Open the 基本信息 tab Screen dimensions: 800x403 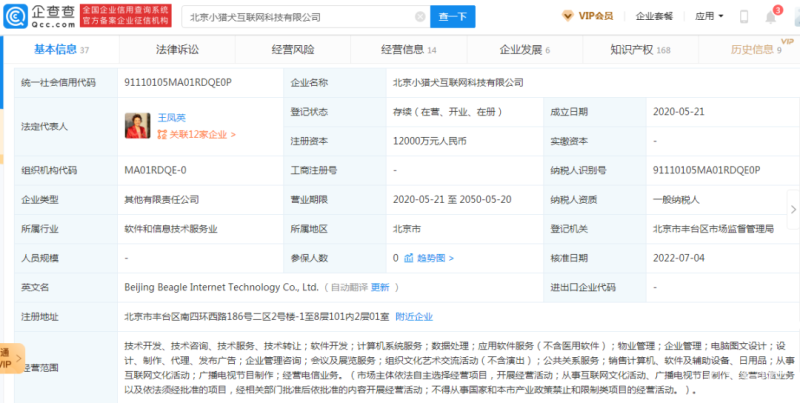(x=61, y=49)
